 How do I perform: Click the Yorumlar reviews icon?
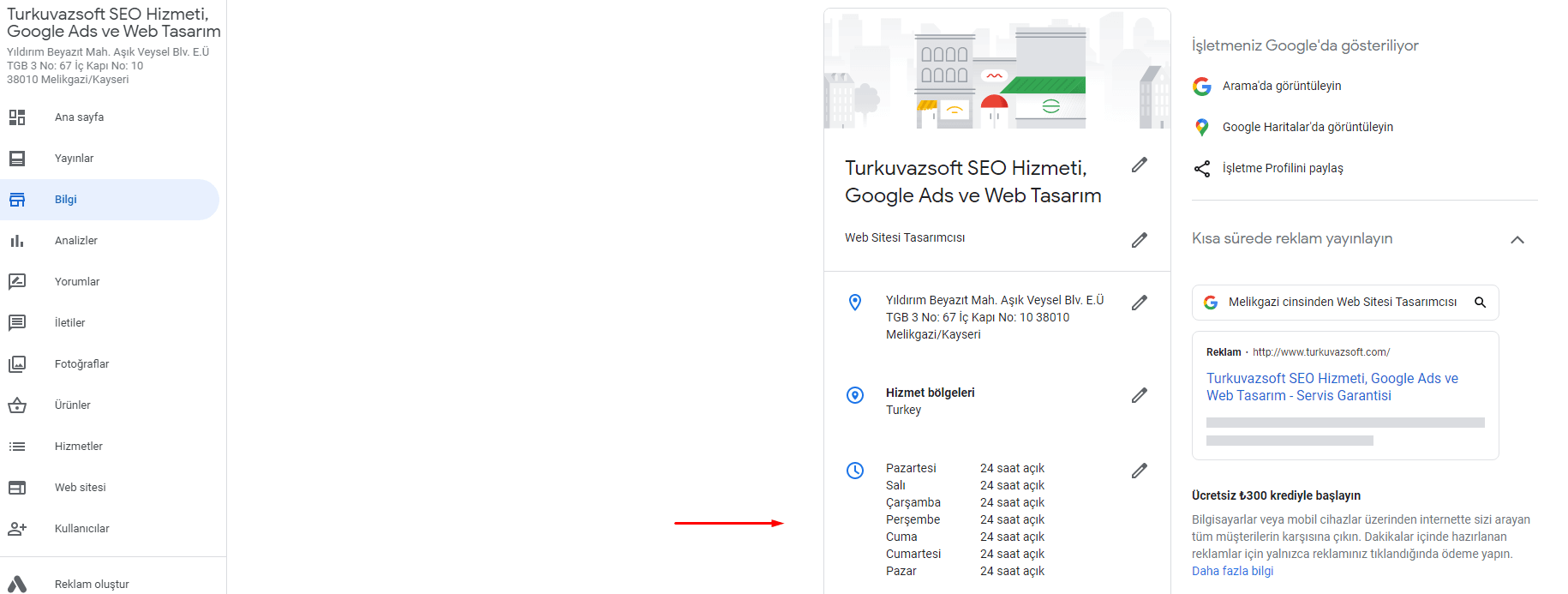point(17,282)
